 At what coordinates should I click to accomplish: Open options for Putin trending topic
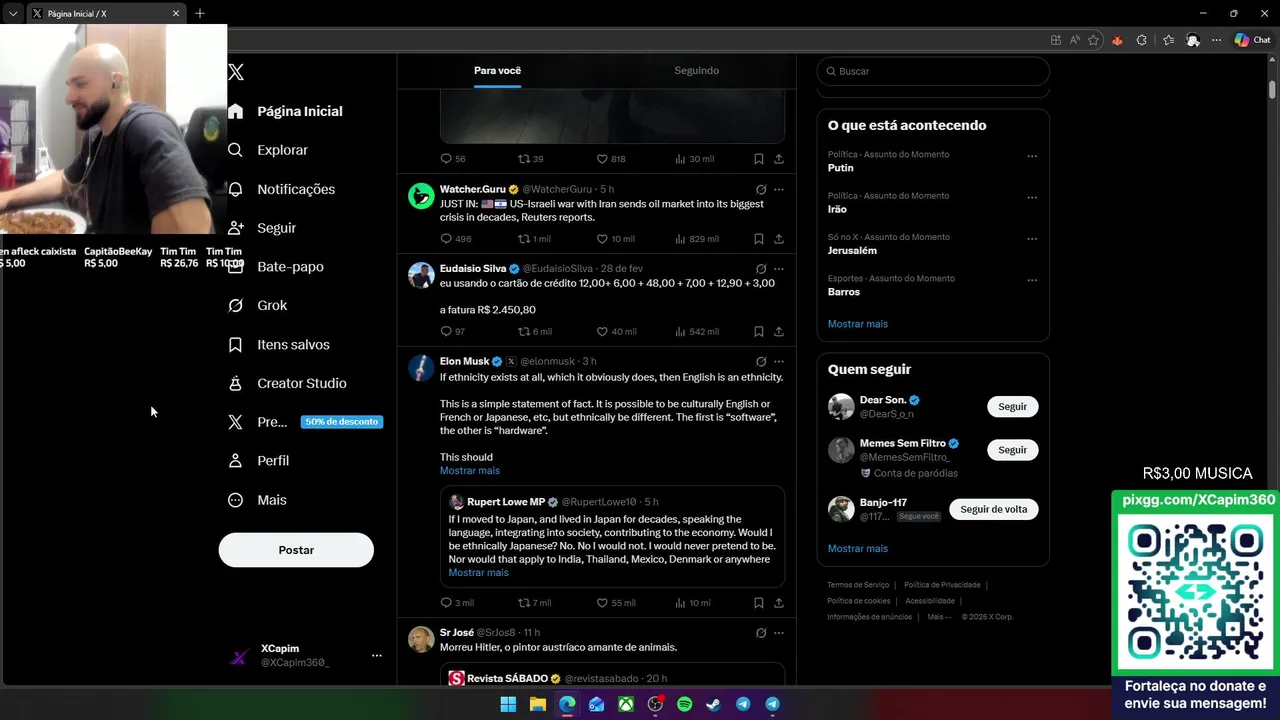tap(1032, 156)
